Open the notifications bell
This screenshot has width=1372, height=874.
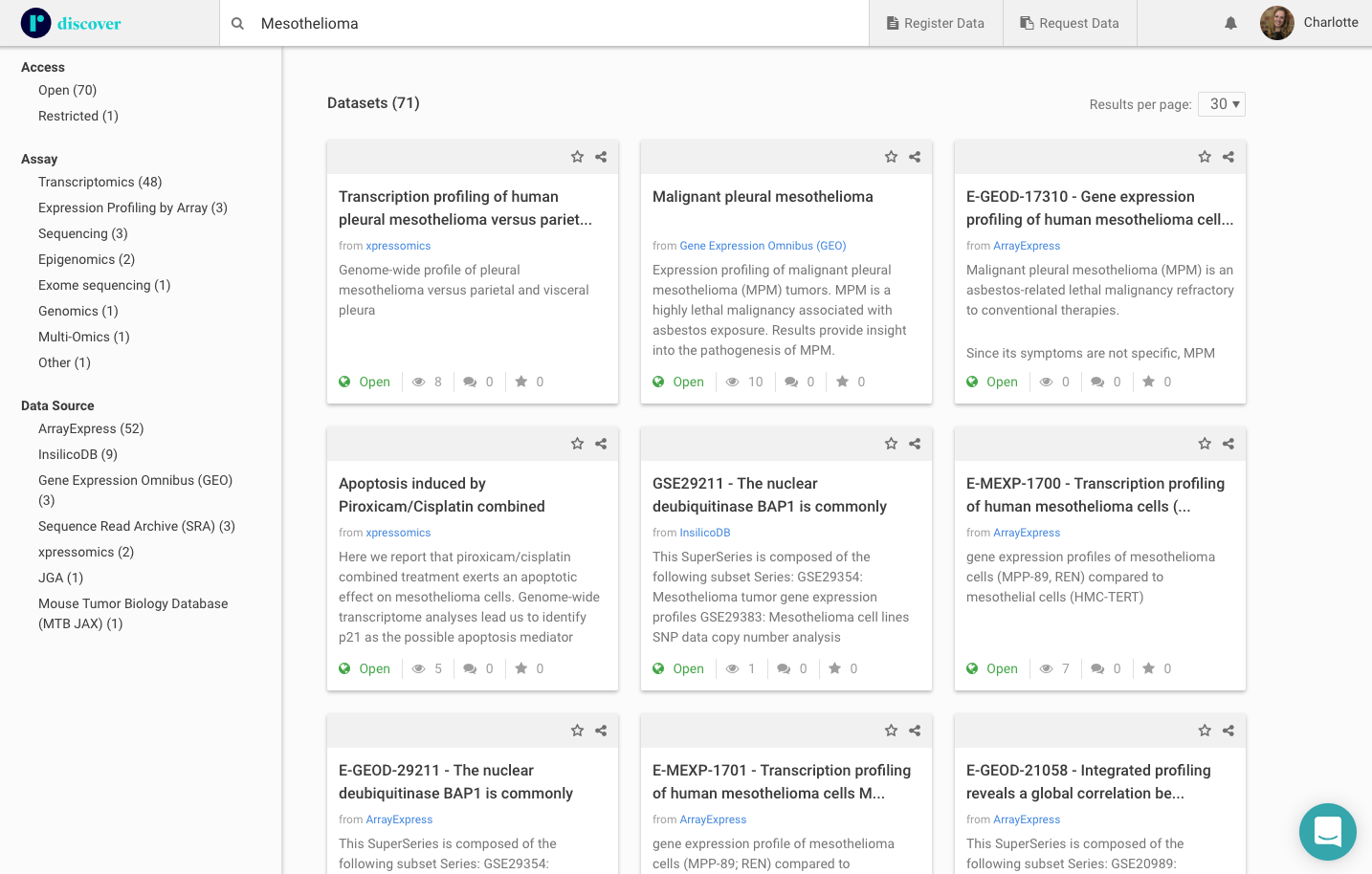point(1230,24)
